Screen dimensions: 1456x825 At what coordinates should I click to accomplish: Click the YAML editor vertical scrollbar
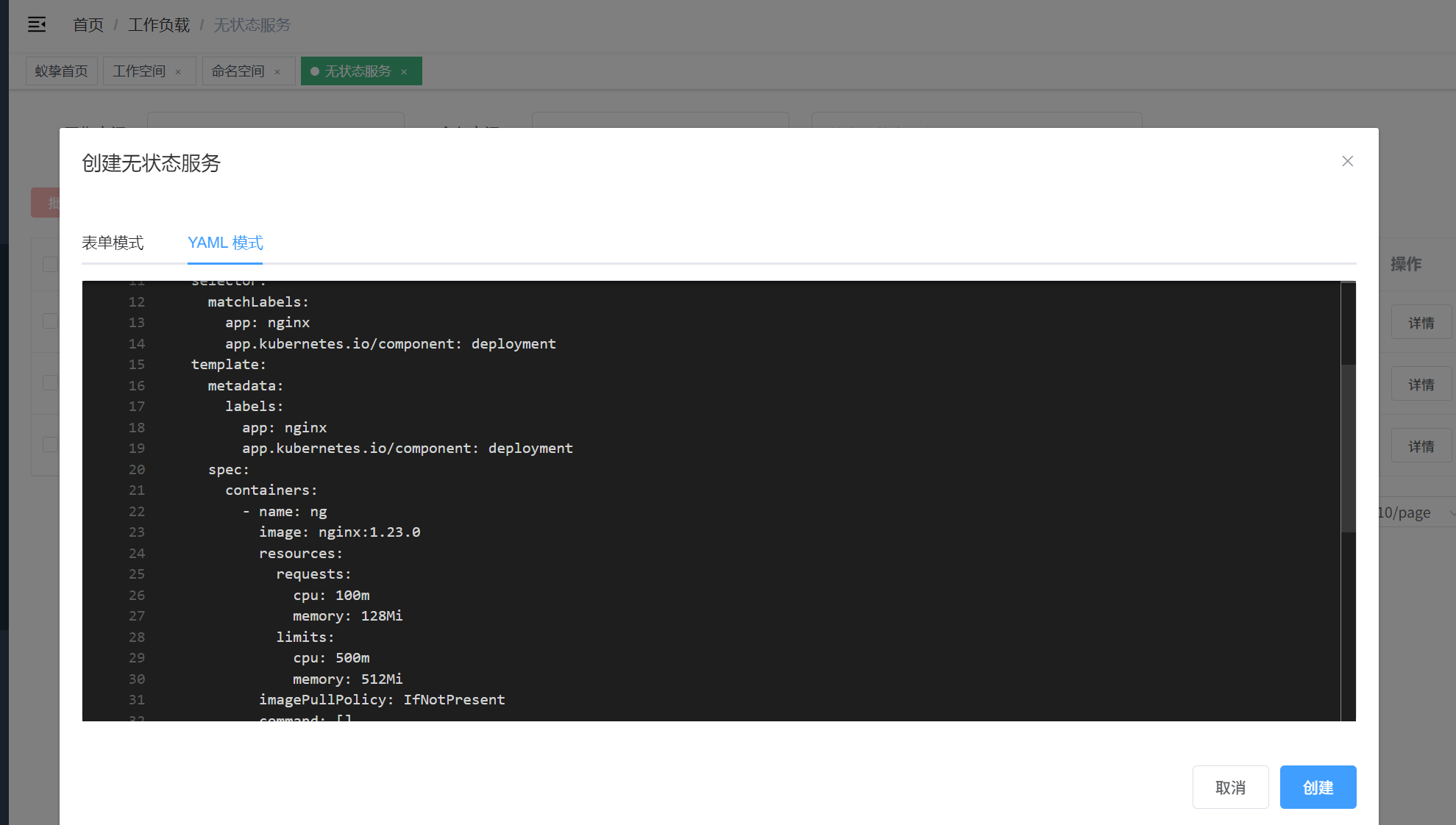point(1348,449)
